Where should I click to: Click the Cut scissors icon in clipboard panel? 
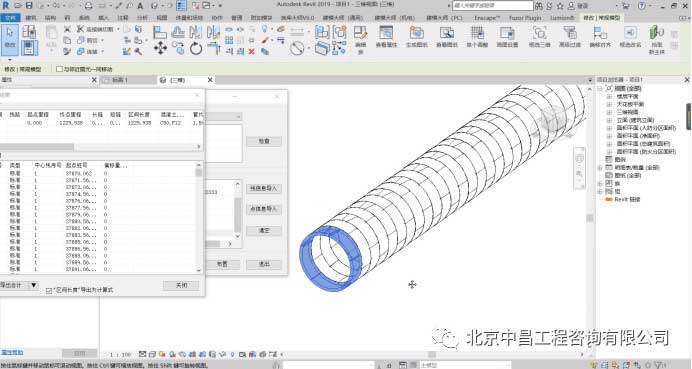(67, 29)
